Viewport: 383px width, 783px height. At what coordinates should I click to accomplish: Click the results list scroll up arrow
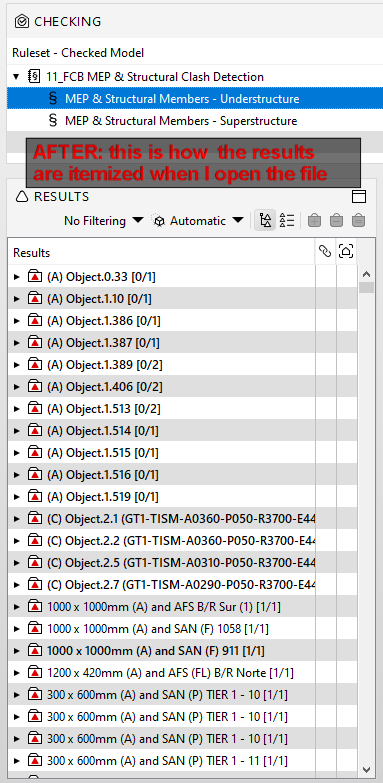tap(367, 274)
